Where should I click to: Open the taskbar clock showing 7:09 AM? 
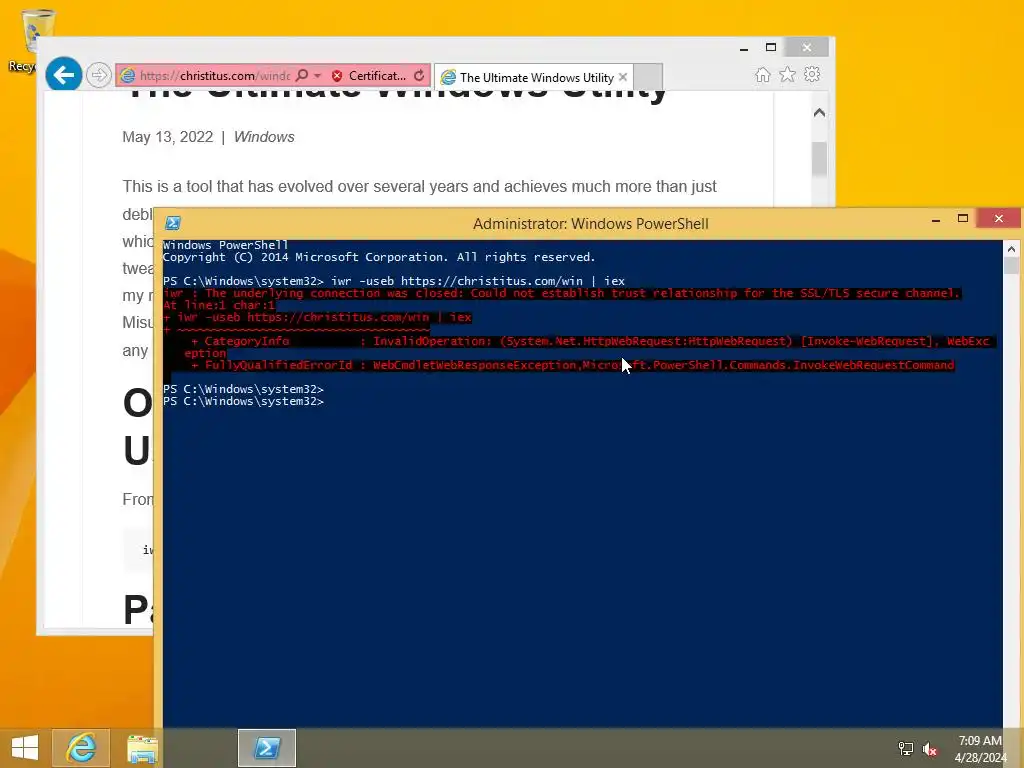point(980,748)
